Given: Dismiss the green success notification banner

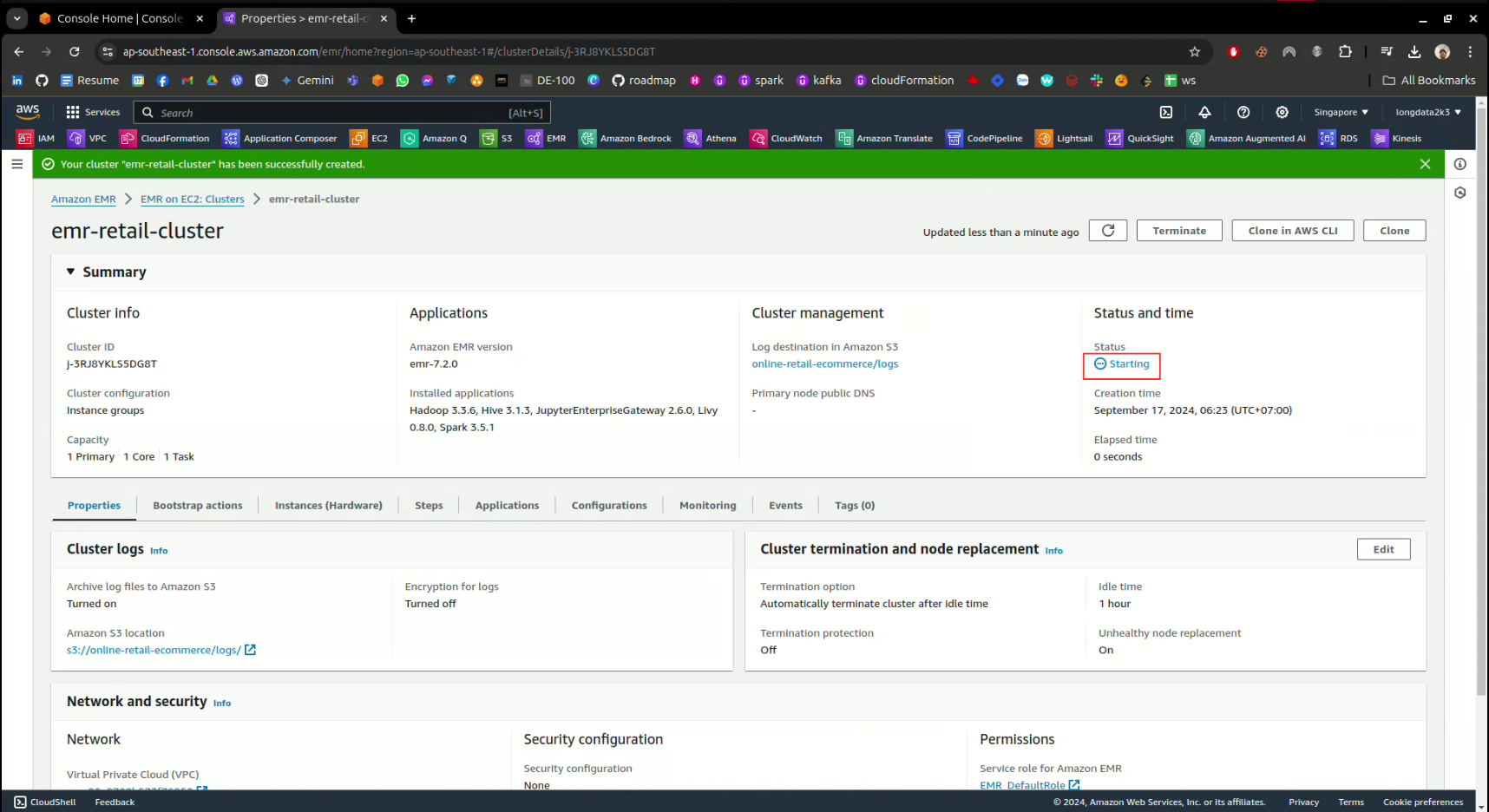Looking at the screenshot, I should pos(1425,164).
